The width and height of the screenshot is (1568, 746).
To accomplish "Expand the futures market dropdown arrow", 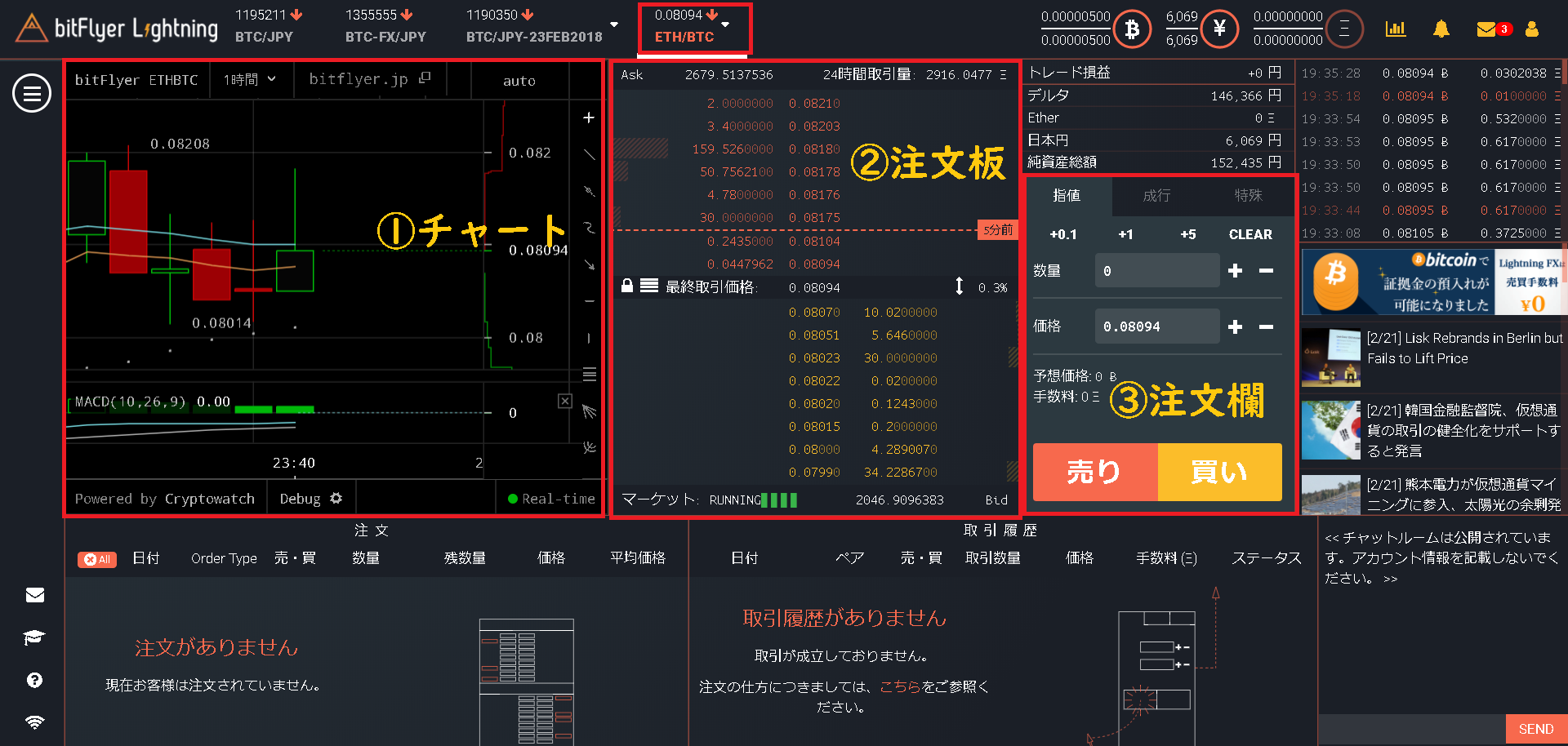I will 614,24.
